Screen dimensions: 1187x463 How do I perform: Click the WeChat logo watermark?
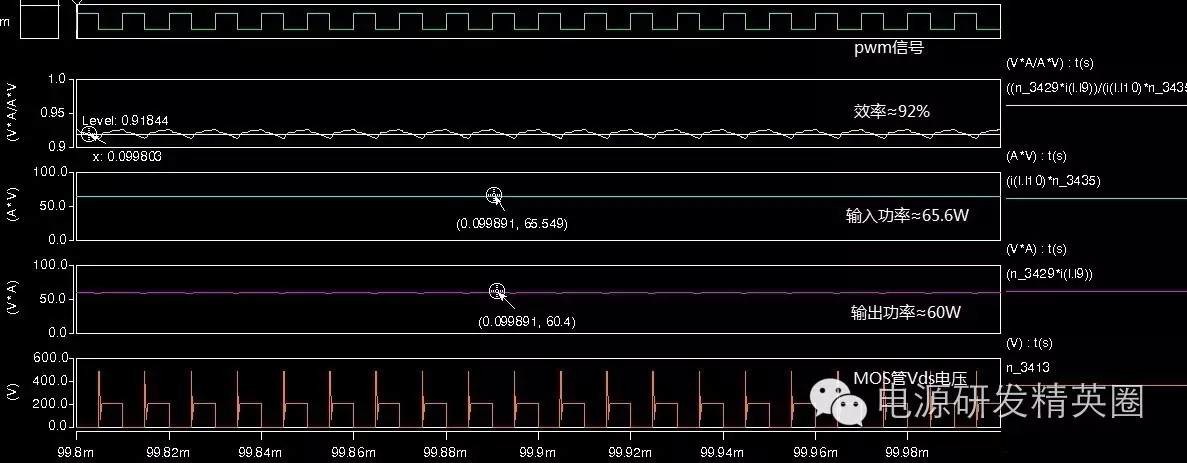point(840,402)
